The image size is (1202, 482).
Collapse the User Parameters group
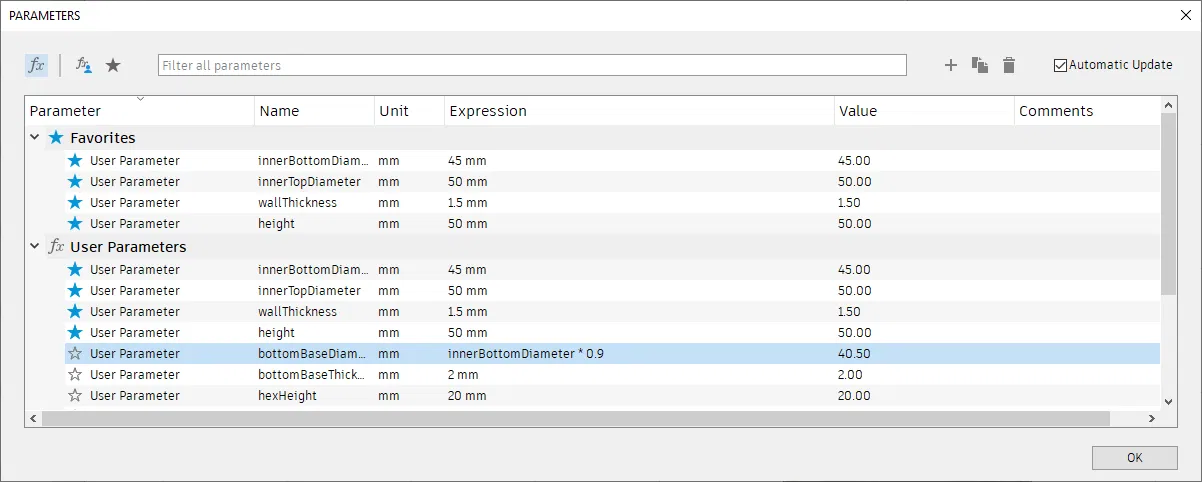point(36,247)
